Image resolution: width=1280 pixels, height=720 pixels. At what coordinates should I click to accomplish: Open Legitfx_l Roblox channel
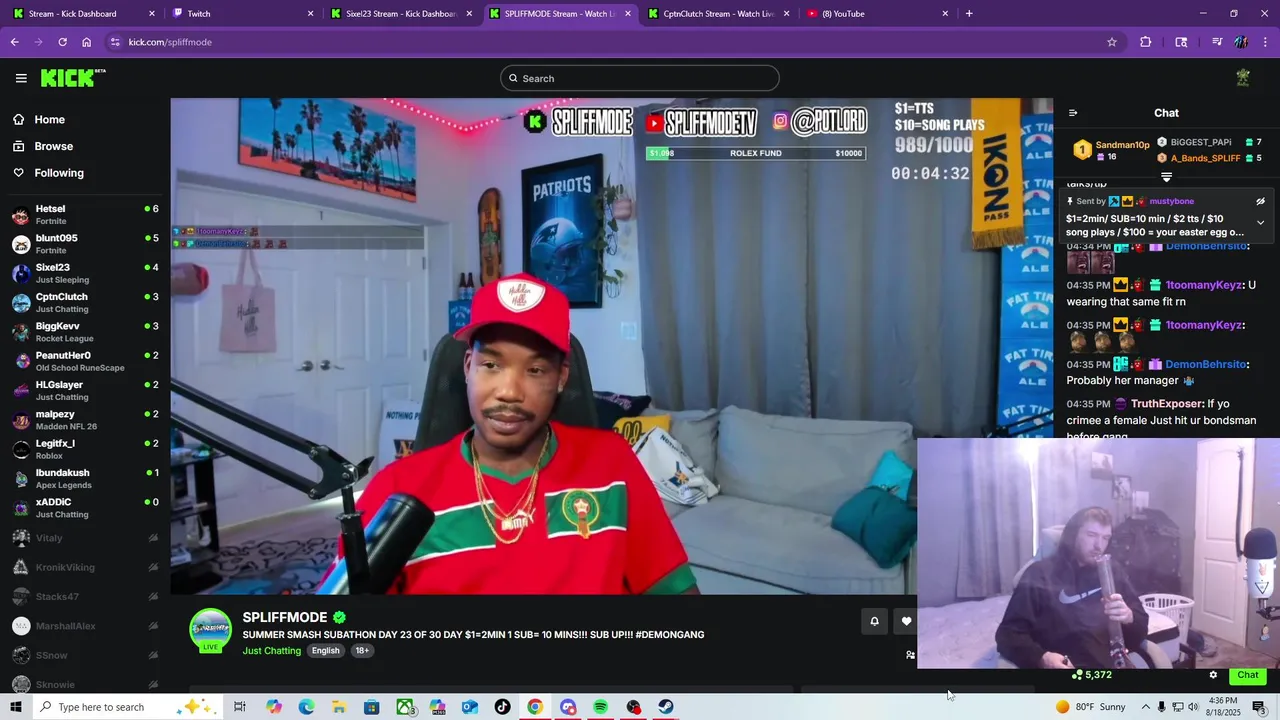coord(85,449)
